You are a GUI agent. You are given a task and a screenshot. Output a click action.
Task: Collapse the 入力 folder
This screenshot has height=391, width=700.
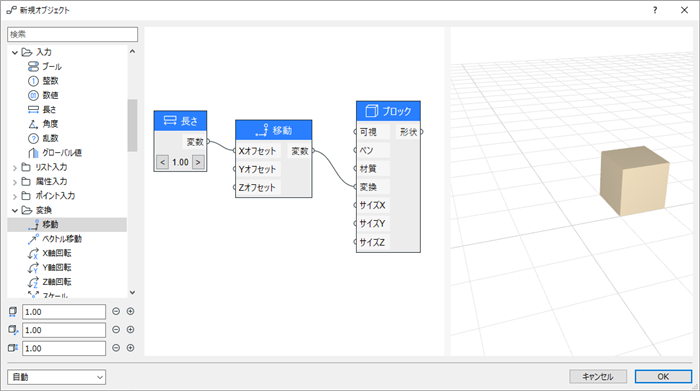click(x=15, y=53)
